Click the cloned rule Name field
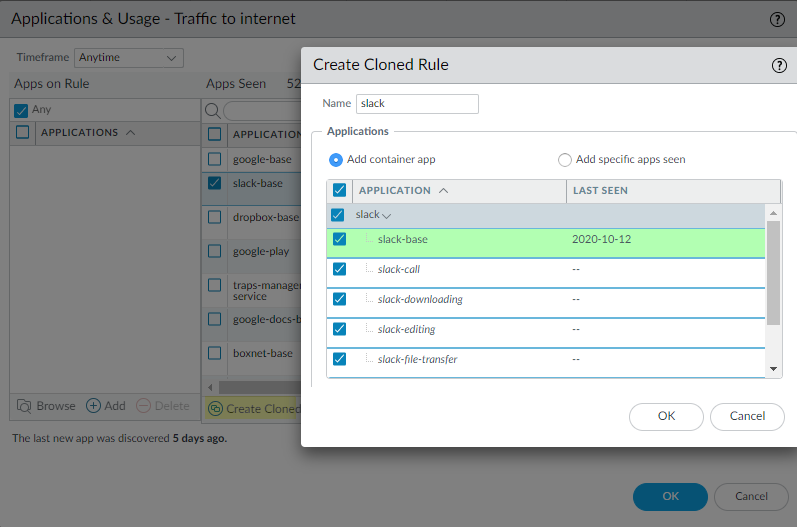Image resolution: width=797 pixels, height=527 pixels. click(417, 103)
